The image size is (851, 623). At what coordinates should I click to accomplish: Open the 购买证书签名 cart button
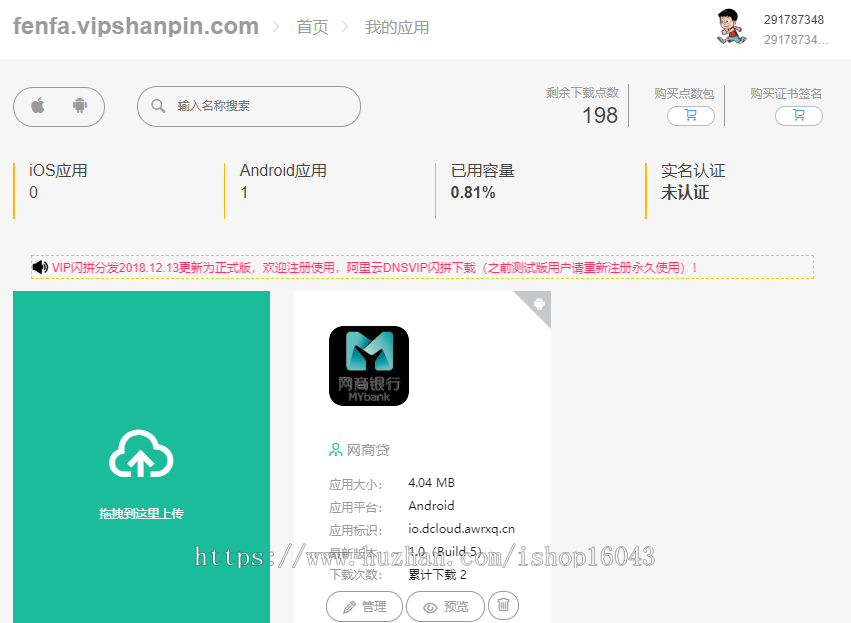798,116
